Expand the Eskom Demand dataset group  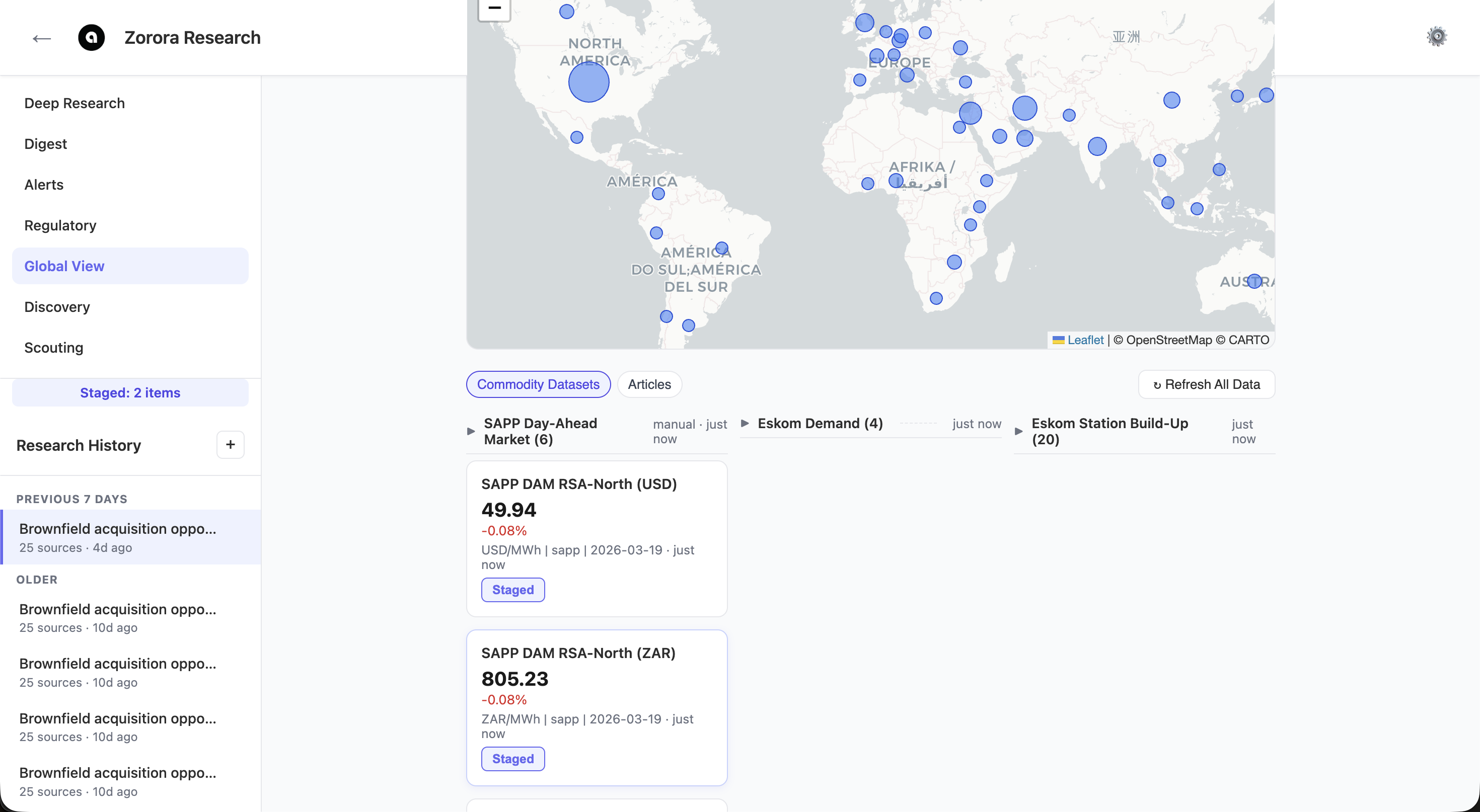click(745, 424)
